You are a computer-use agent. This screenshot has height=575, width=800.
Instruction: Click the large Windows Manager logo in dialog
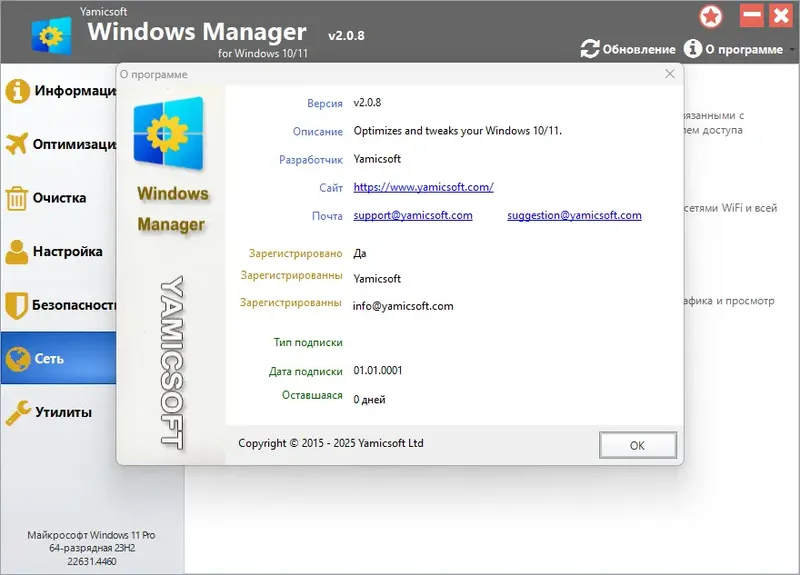[169, 133]
